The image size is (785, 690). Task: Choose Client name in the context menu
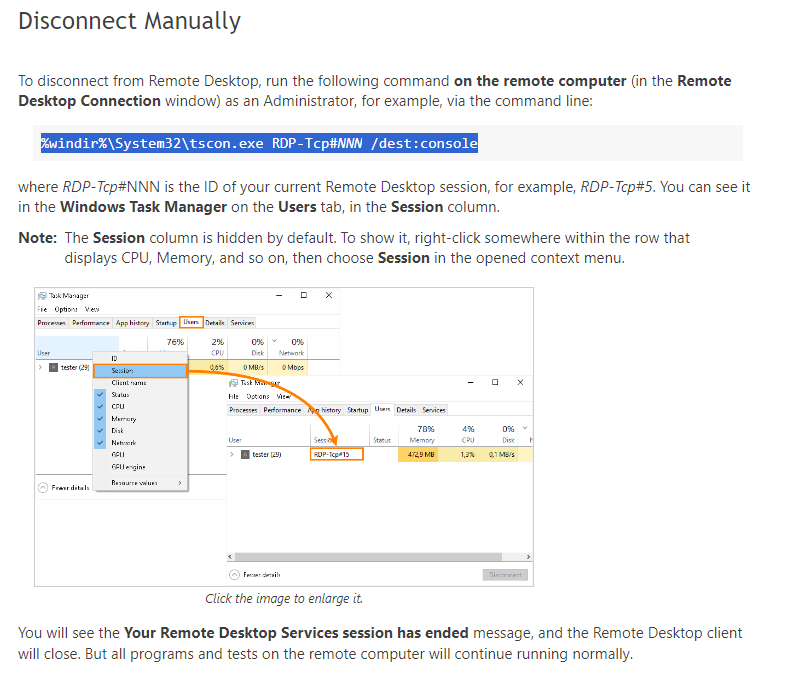tap(140, 383)
